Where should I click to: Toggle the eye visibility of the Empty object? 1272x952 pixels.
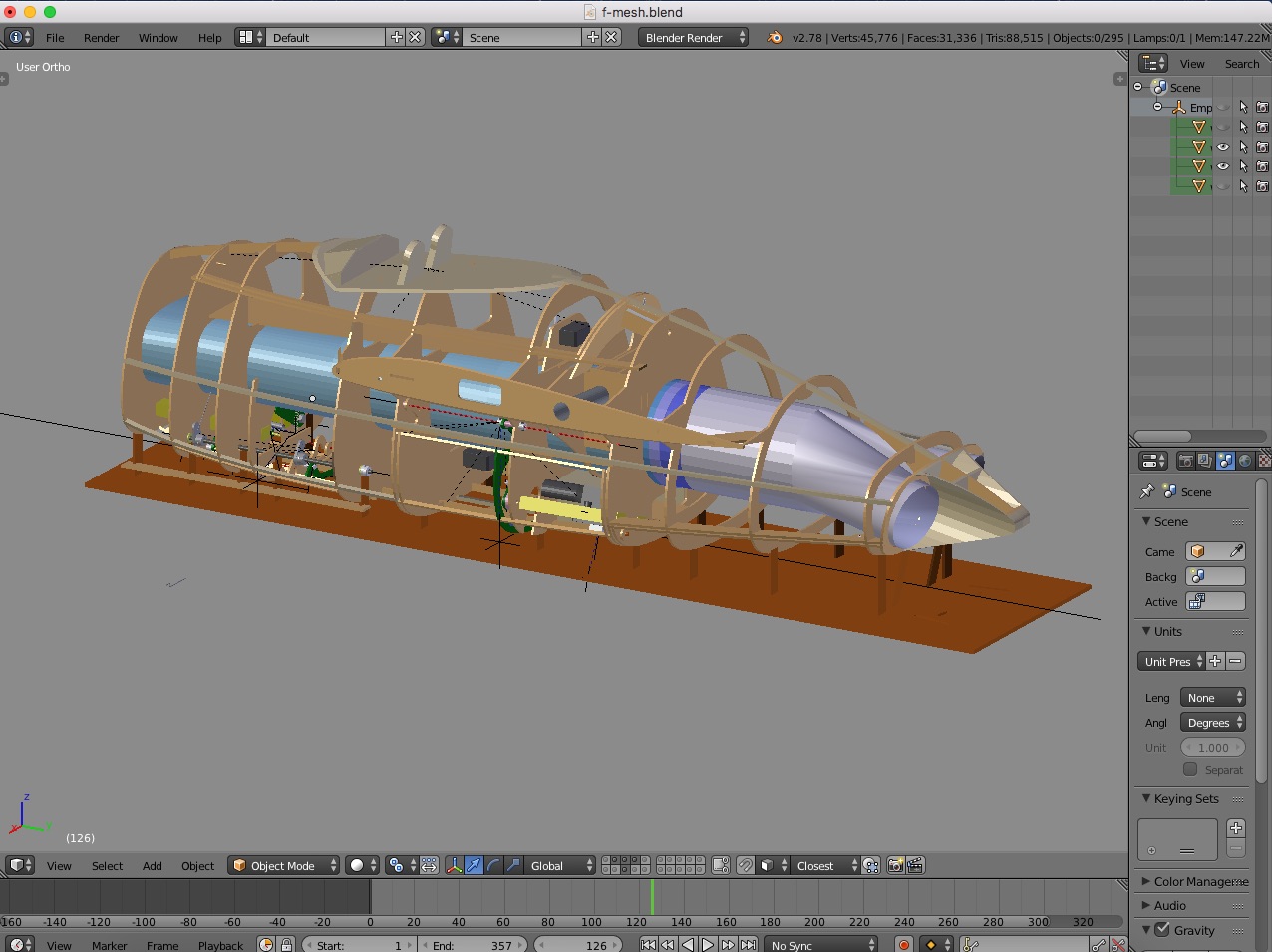[1223, 107]
